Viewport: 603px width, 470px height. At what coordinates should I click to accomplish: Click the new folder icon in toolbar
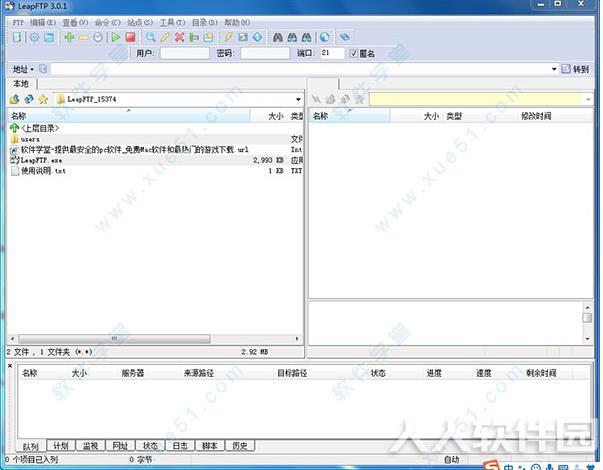(208, 37)
